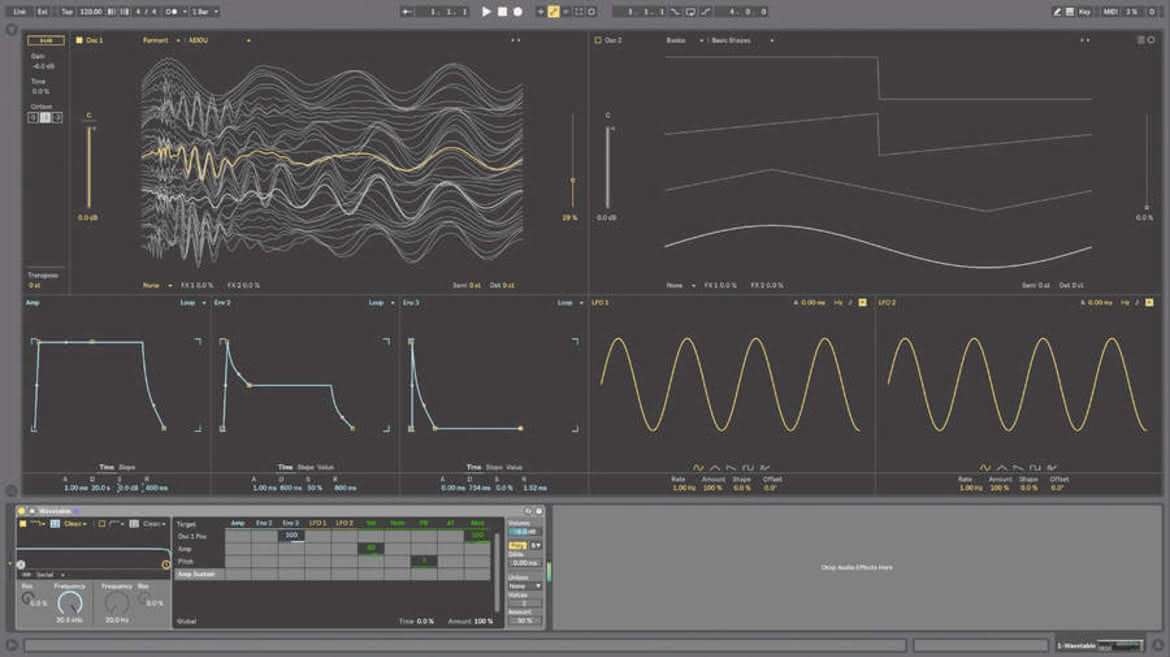Select the random LFO 1 shape icon

tap(765, 468)
